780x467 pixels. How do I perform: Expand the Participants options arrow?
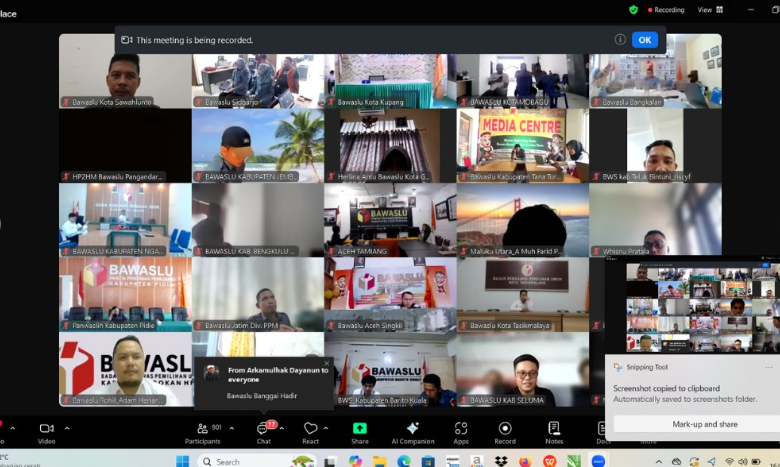coord(233,427)
